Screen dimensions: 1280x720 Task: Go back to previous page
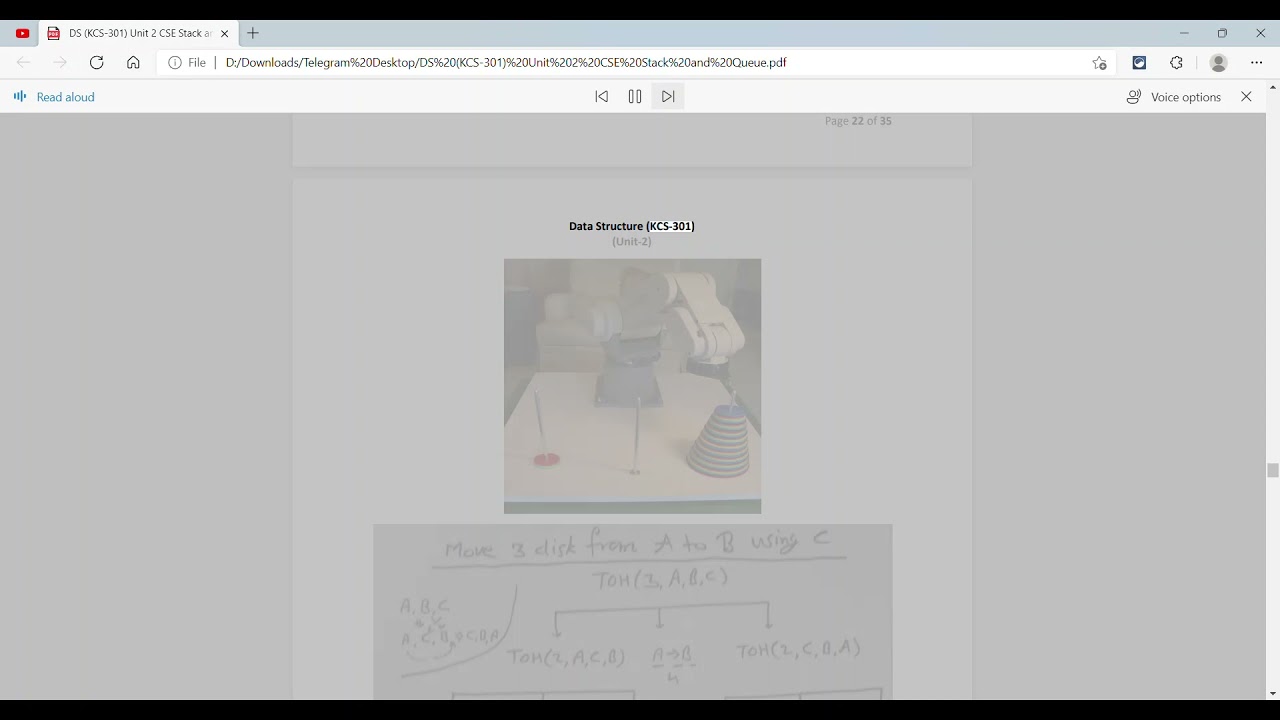tap(24, 62)
